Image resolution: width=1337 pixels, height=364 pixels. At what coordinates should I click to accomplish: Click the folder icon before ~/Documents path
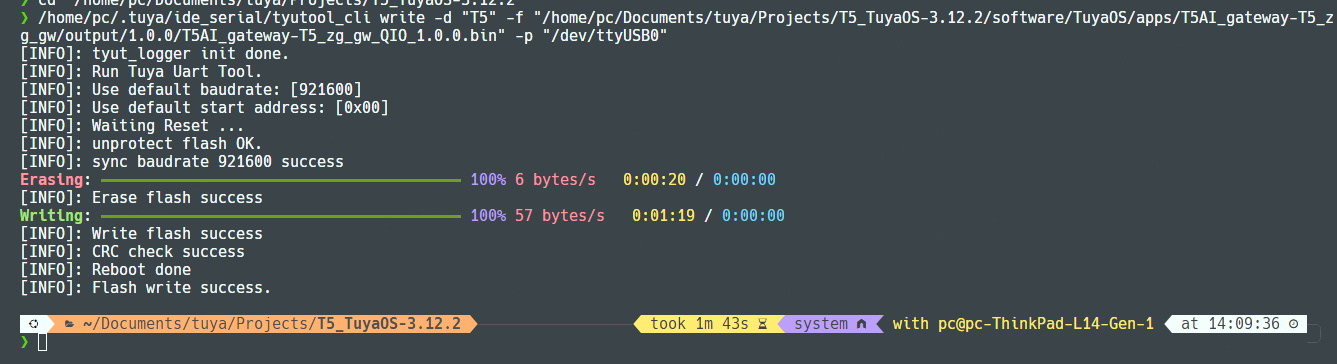70,324
